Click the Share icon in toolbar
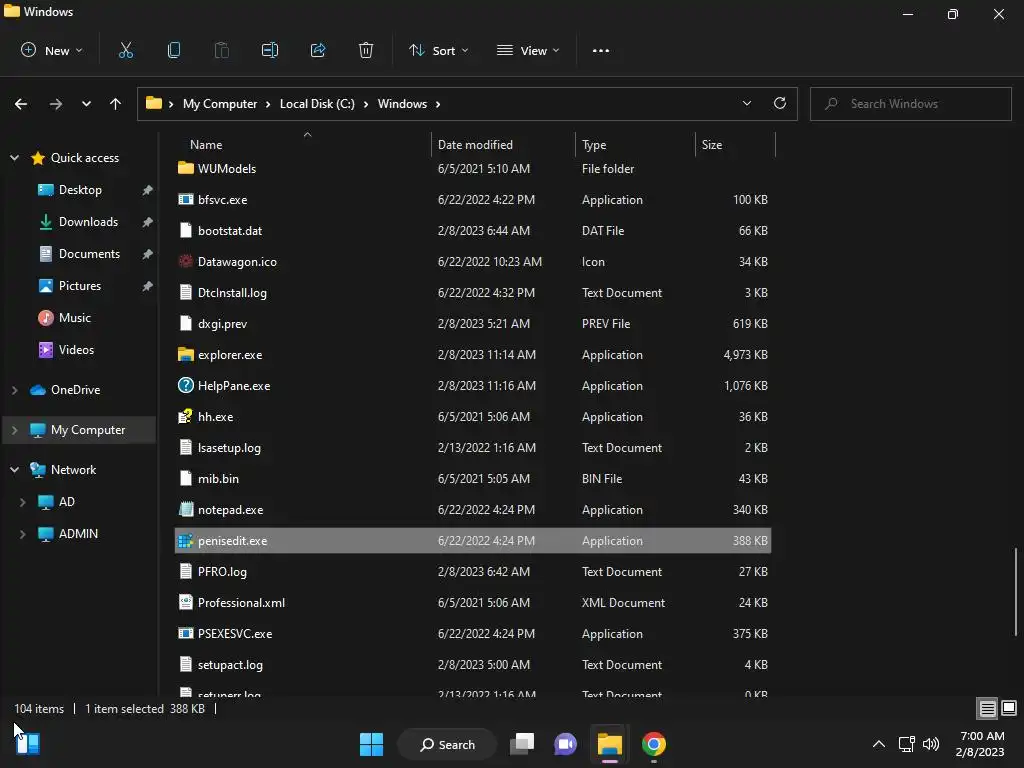Viewport: 1024px width, 768px height. click(x=318, y=50)
